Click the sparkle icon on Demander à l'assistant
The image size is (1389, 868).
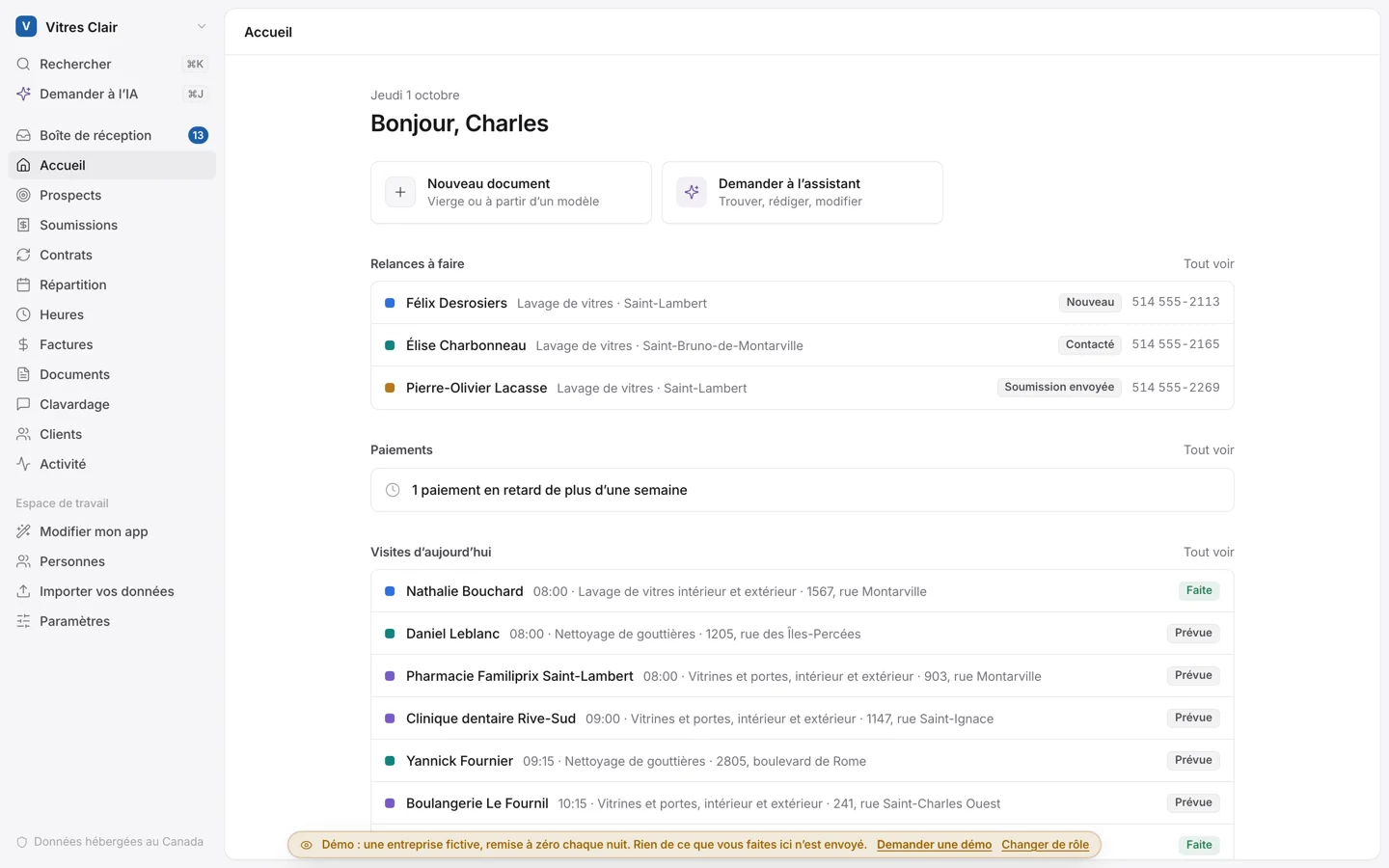click(692, 192)
